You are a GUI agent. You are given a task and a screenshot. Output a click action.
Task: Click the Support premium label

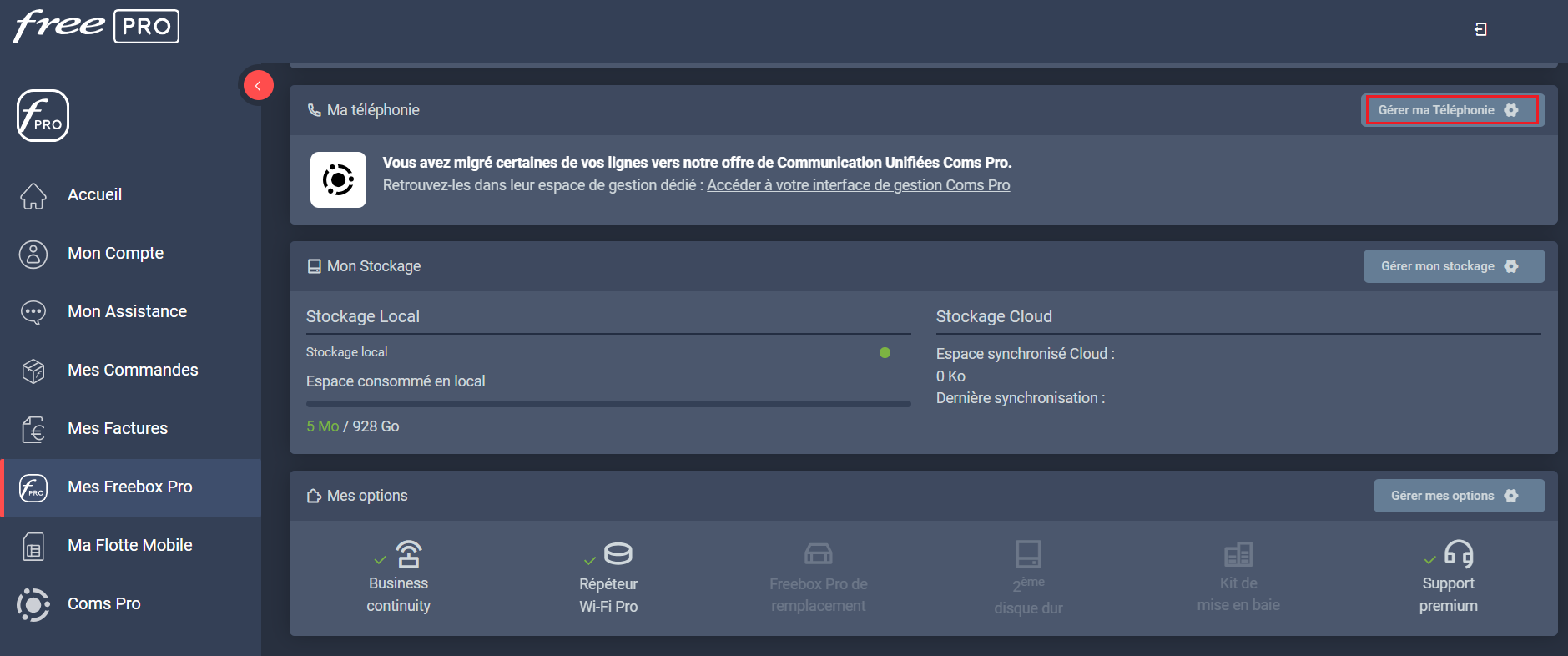point(1449,595)
